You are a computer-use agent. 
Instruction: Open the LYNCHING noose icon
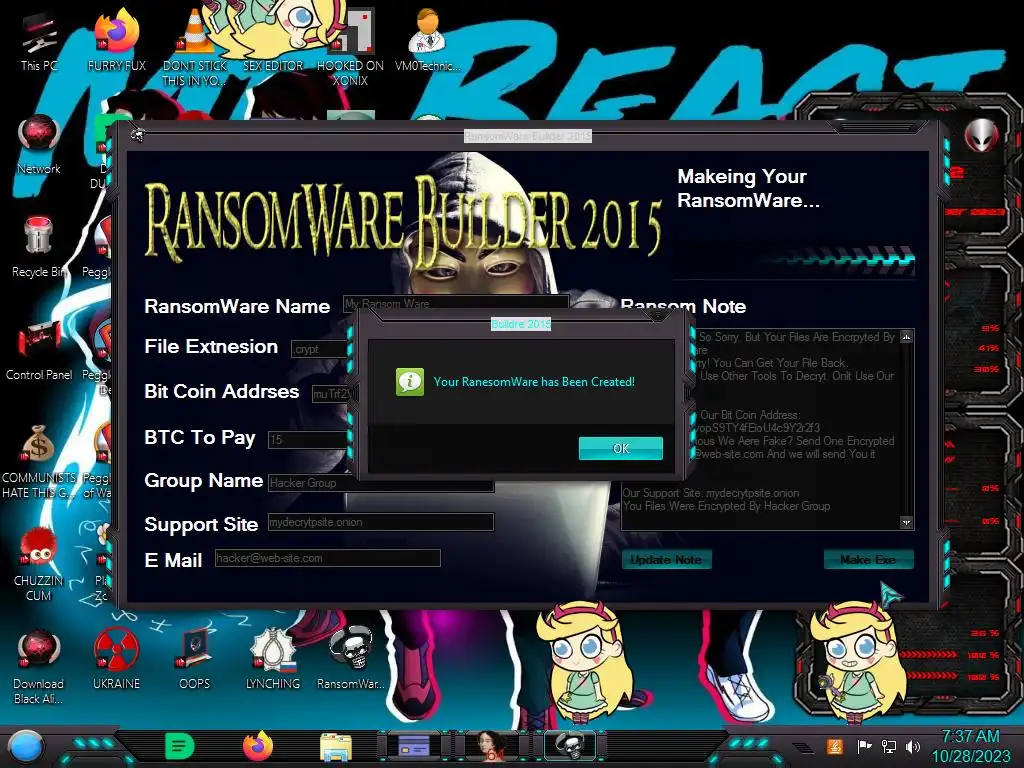point(272,660)
